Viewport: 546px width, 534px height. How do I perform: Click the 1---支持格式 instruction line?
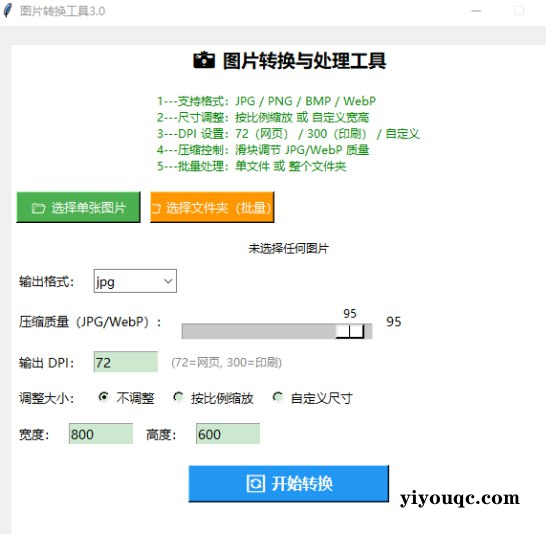point(266,101)
